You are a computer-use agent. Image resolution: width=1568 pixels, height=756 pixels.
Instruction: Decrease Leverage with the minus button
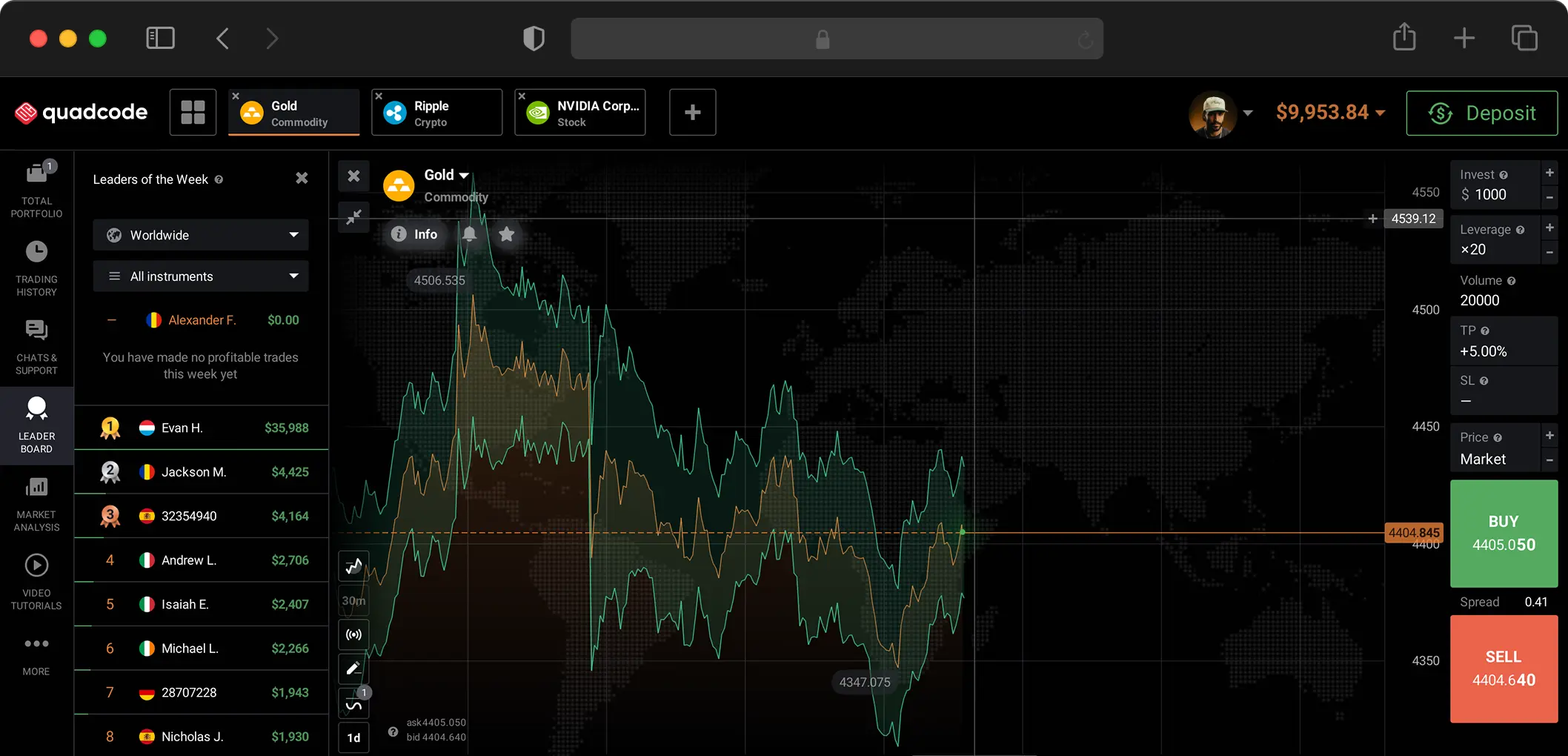pos(1549,252)
